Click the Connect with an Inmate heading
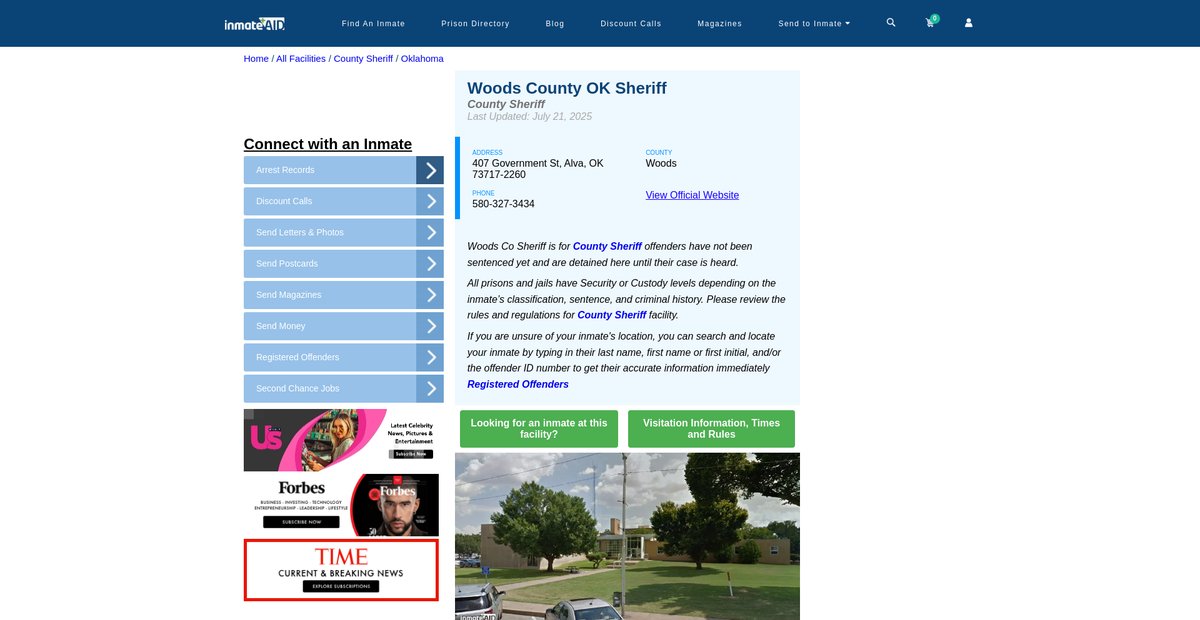The height and width of the screenshot is (620, 1200). (328, 144)
